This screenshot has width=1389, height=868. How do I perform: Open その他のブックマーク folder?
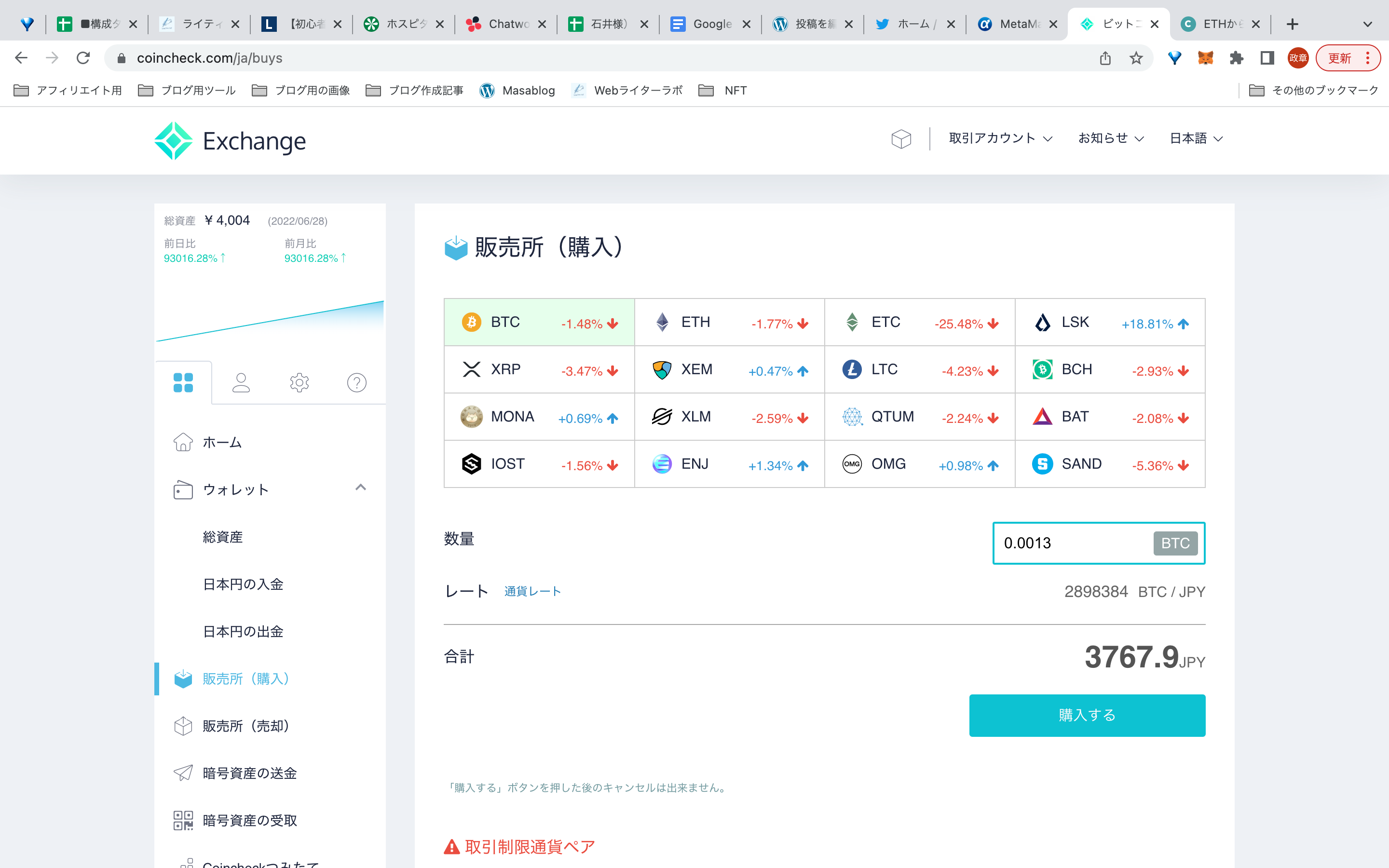1314,90
